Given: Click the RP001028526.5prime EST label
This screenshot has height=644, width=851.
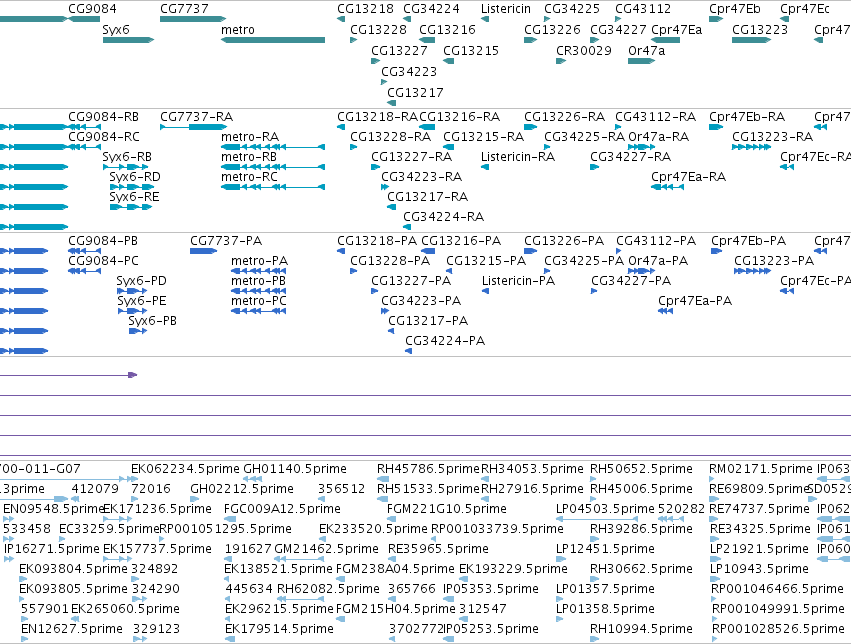Looking at the screenshot, I should coord(778,629).
